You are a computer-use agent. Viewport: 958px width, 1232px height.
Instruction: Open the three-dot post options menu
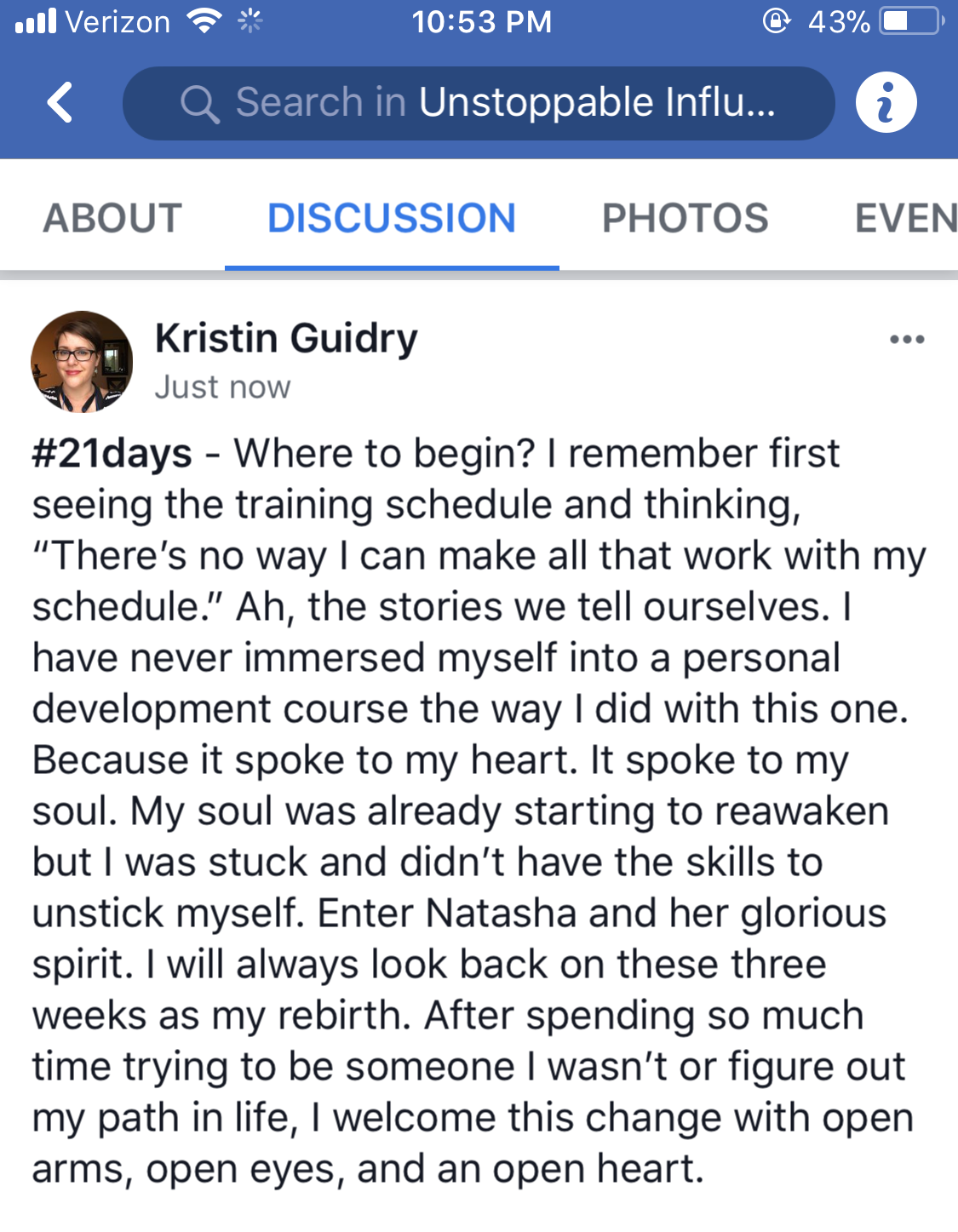[907, 339]
